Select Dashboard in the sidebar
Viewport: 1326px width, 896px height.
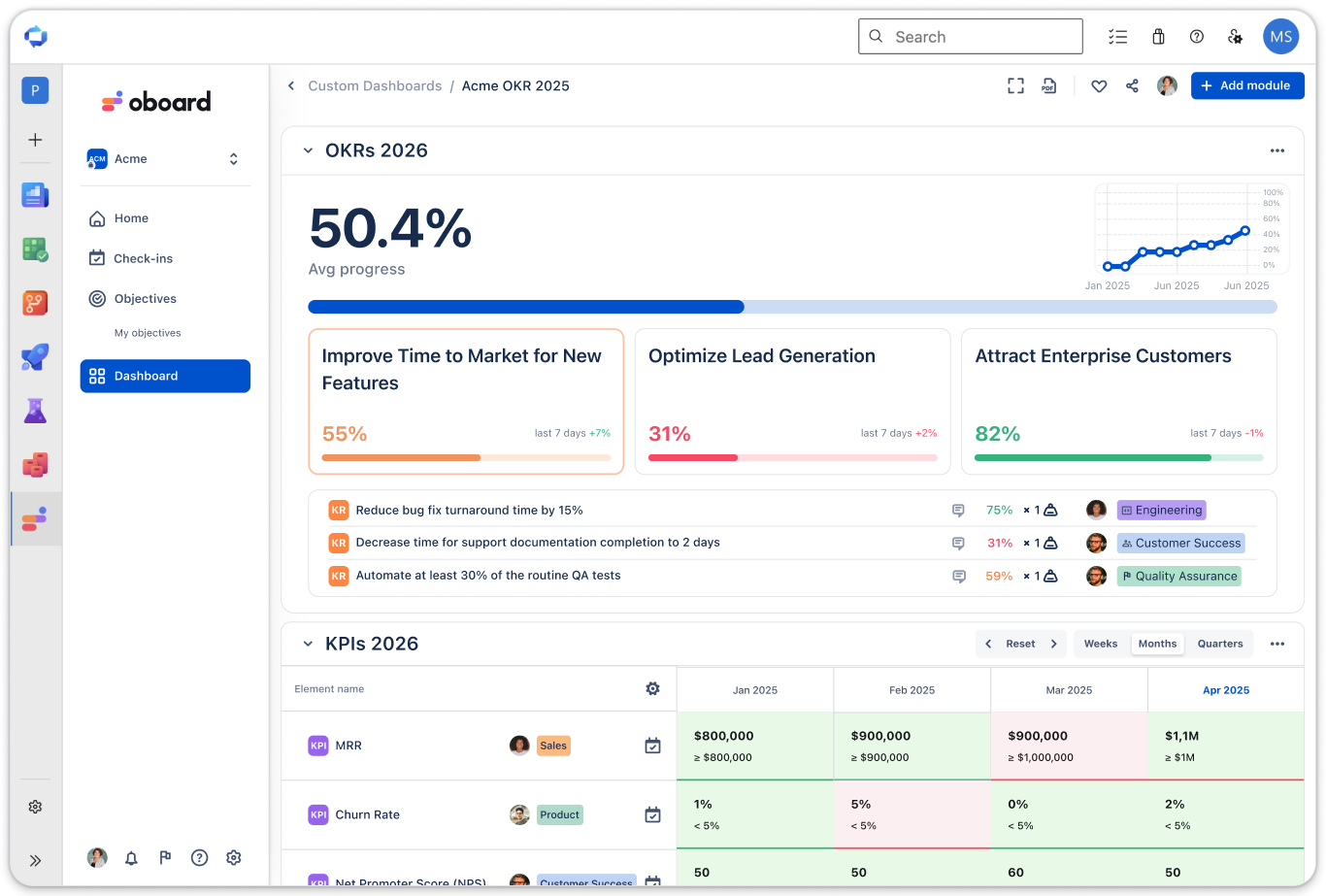click(165, 376)
